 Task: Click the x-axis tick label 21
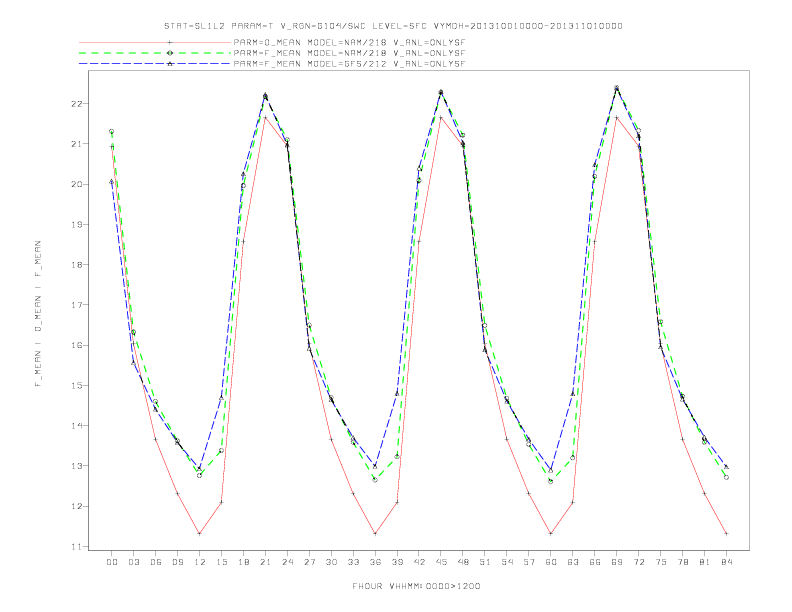coord(265,562)
